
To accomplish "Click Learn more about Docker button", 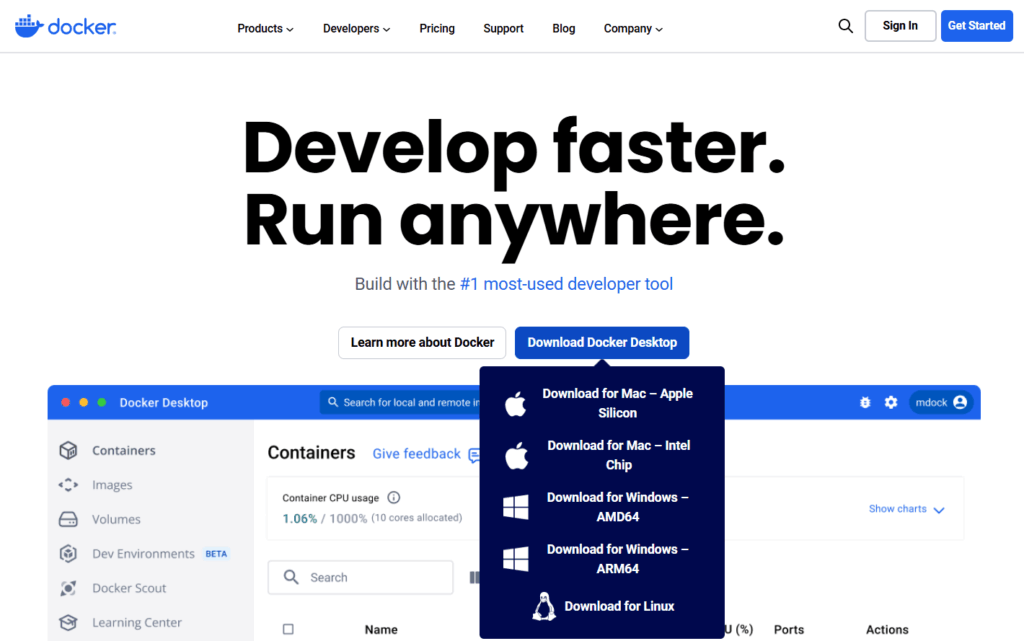I will pyautogui.click(x=422, y=343).
